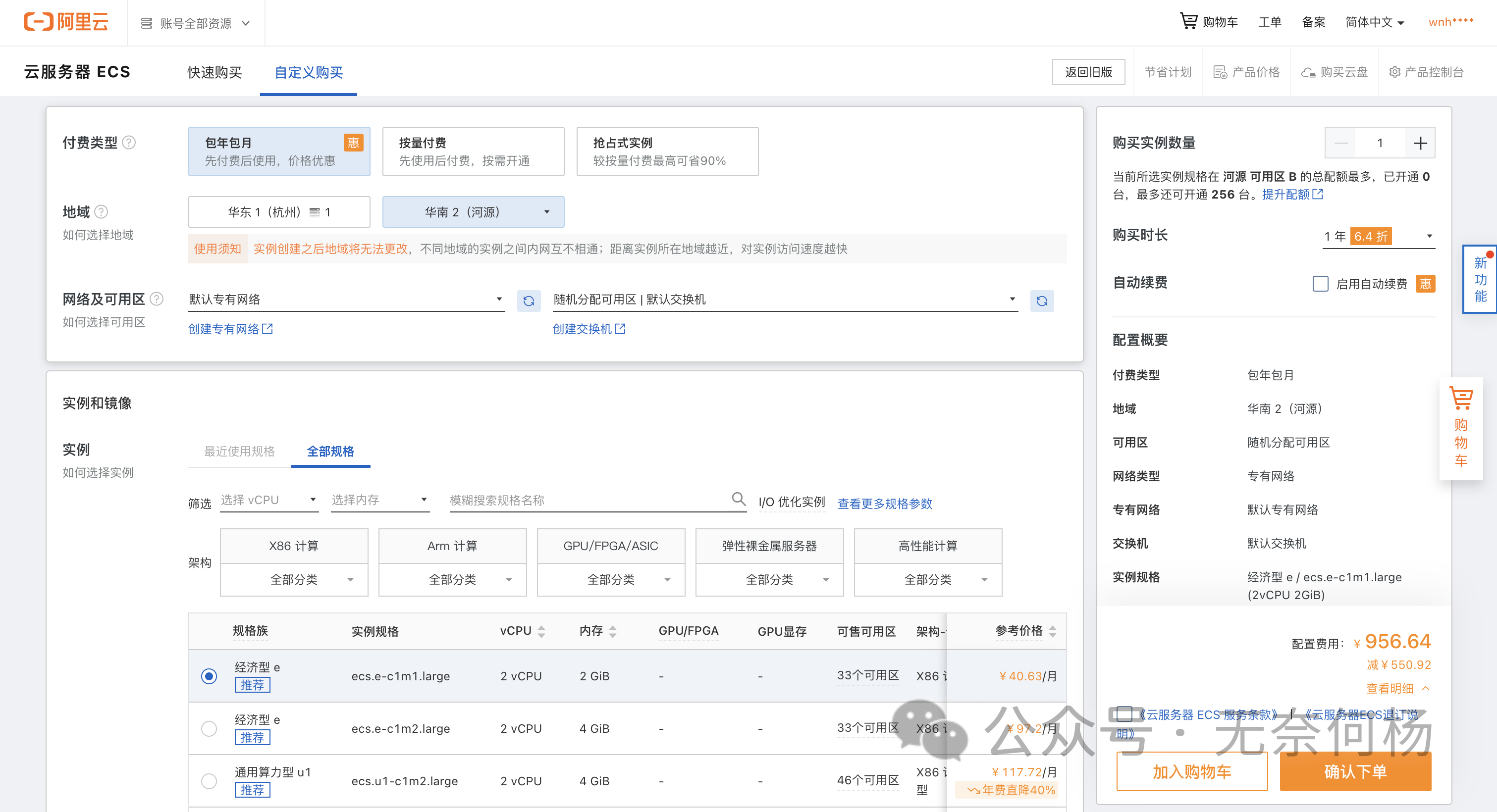
Task: Open the 默认专有网络 dropdown
Action: [346, 300]
